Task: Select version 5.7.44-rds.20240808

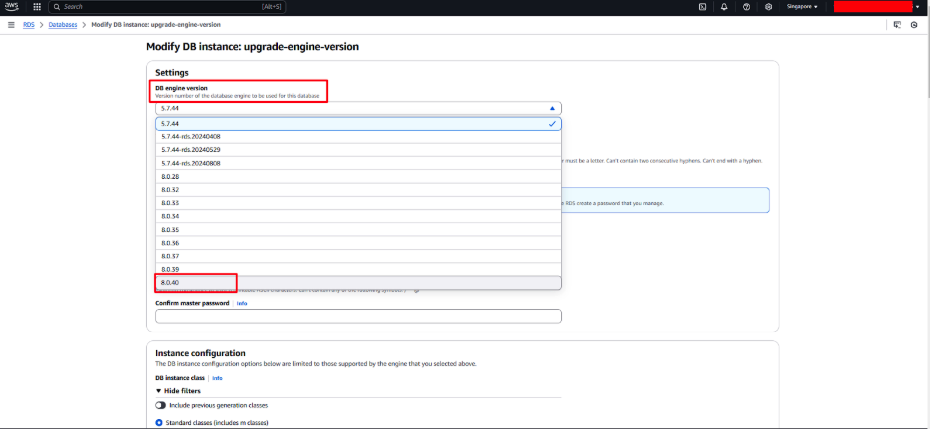Action: pos(358,163)
